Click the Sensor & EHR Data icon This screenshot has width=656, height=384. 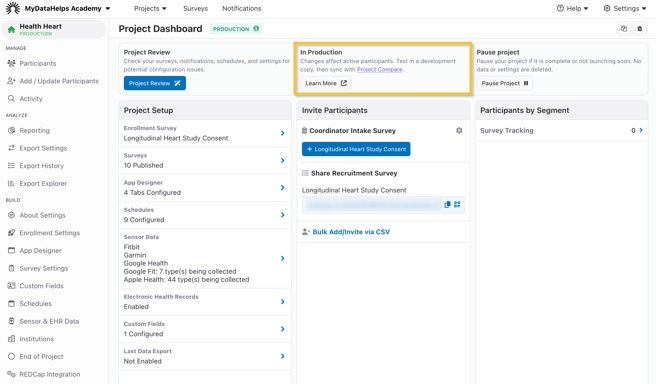[11, 321]
